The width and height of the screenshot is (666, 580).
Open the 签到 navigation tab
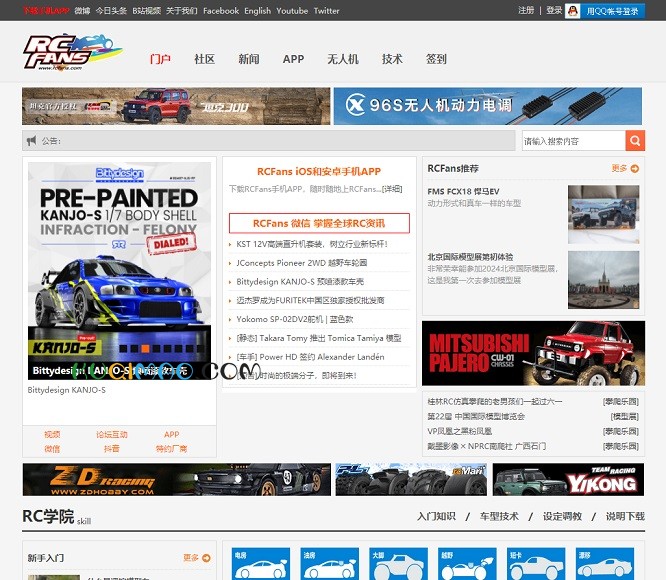pos(436,59)
